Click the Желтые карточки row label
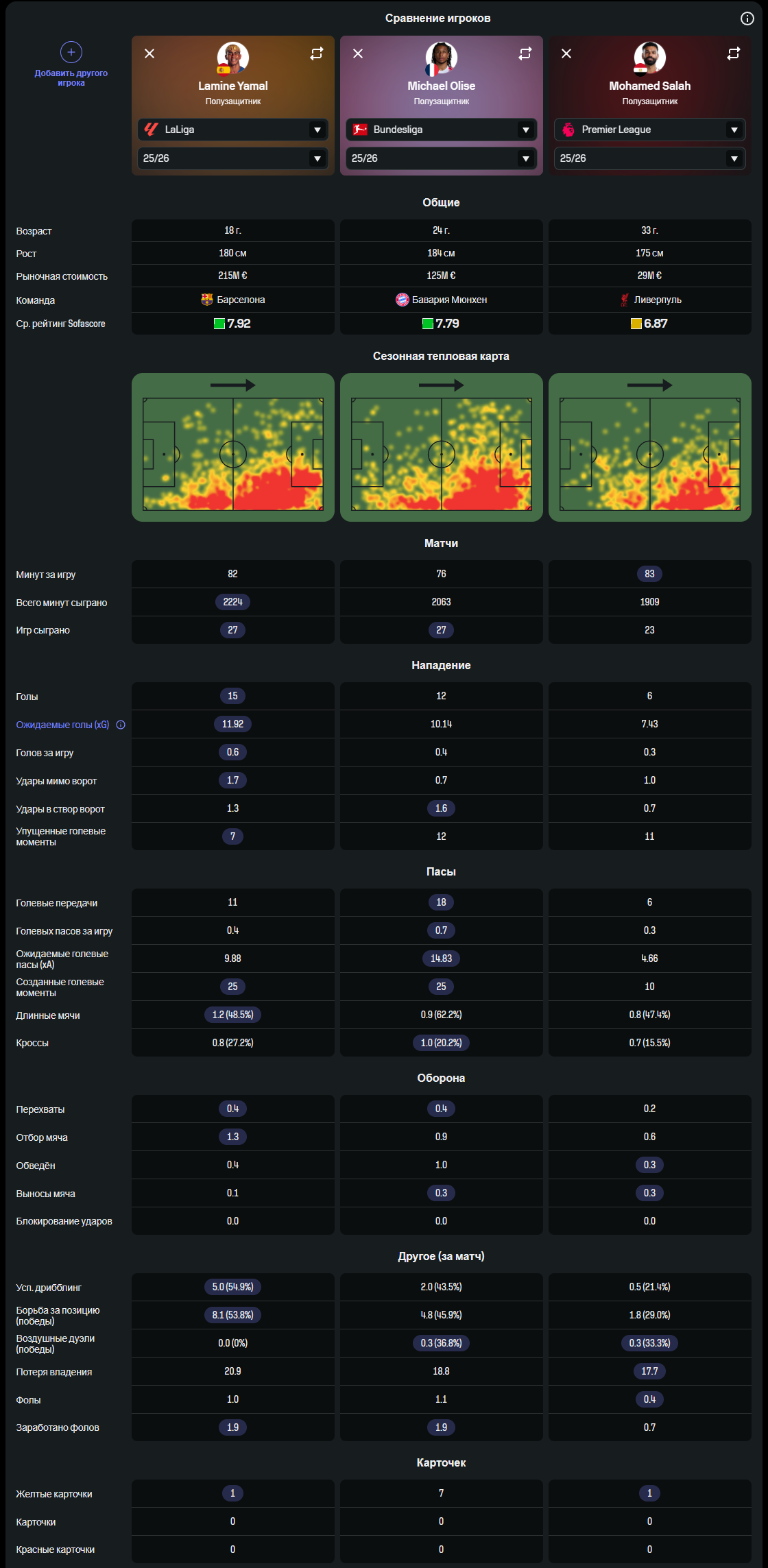This screenshot has height=1568, width=768. tap(54, 1494)
